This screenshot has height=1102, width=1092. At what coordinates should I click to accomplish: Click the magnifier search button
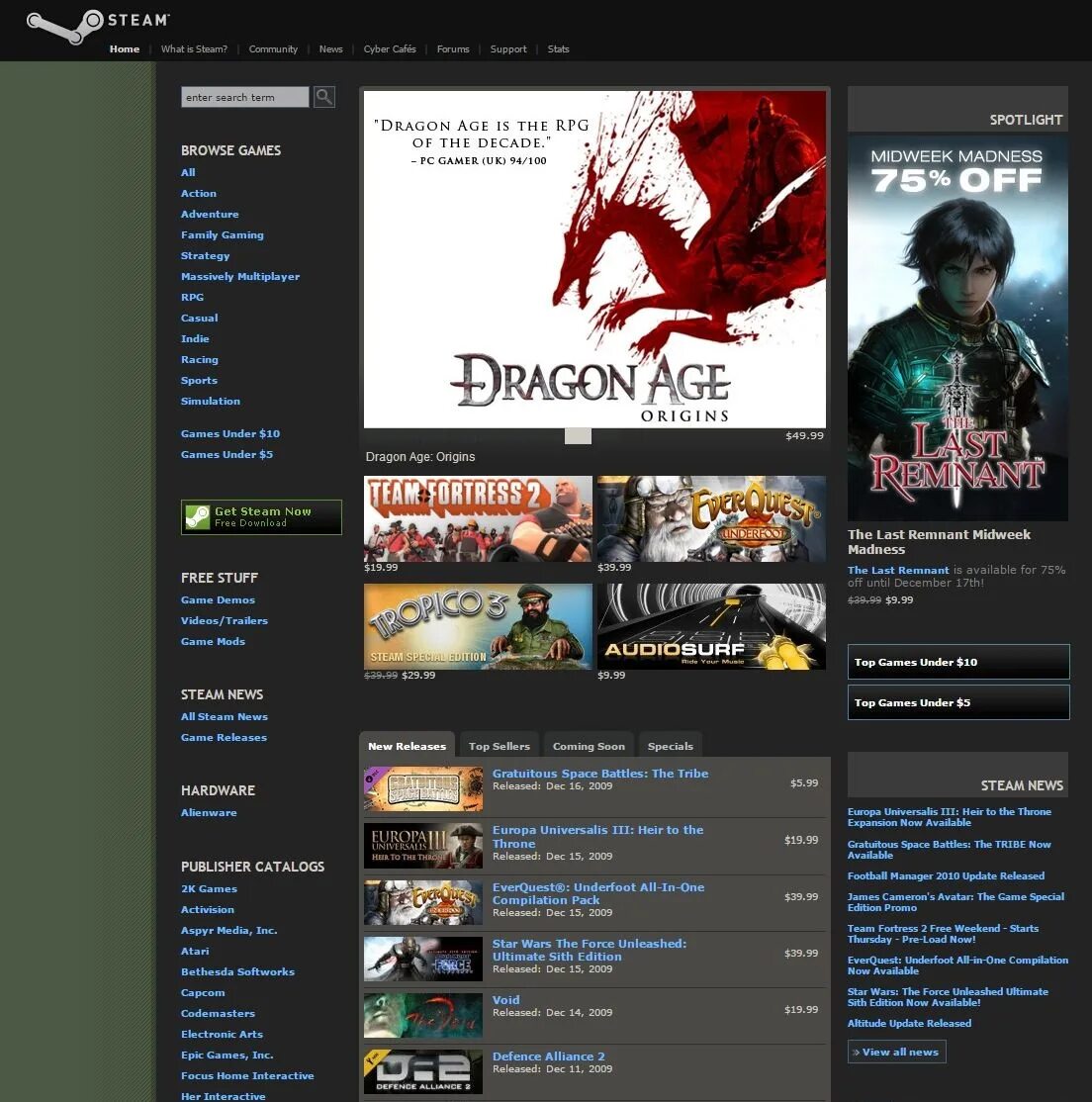click(324, 96)
